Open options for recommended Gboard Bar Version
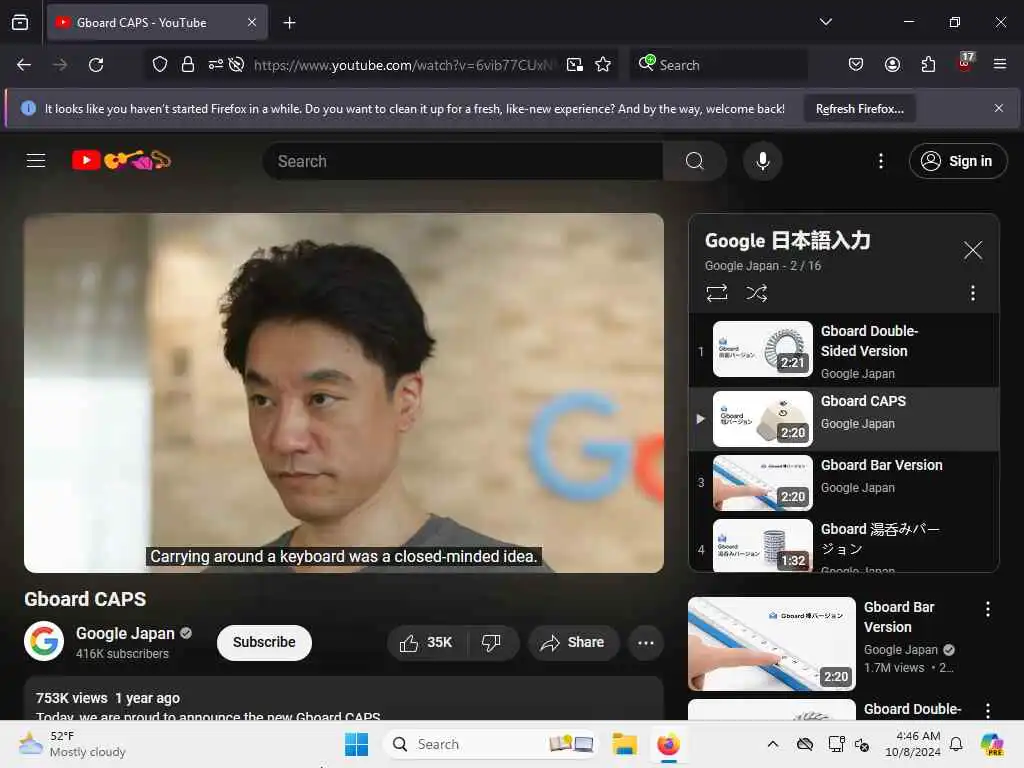This screenshot has width=1024, height=768. [987, 609]
